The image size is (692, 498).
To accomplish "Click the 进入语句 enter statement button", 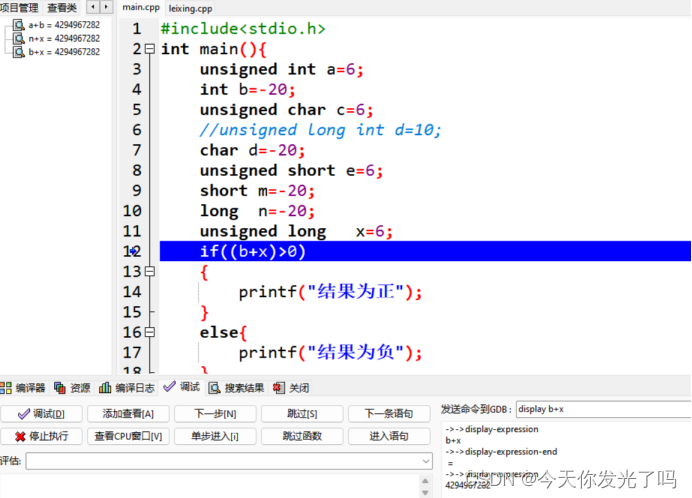I will point(389,436).
